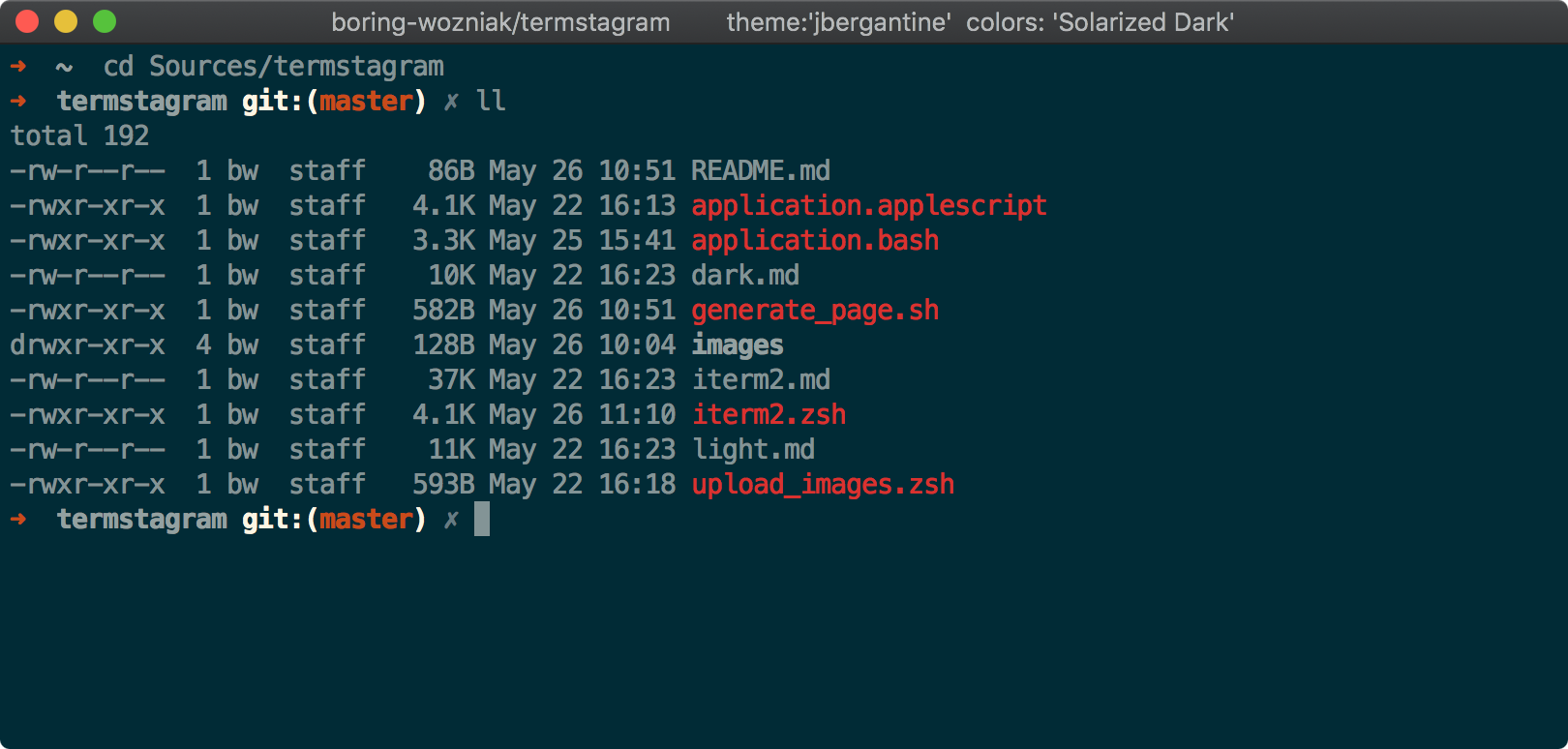Click the window title 'boring-wozniak/termstagram'
The height and width of the screenshot is (749, 1568).
(x=500, y=22)
